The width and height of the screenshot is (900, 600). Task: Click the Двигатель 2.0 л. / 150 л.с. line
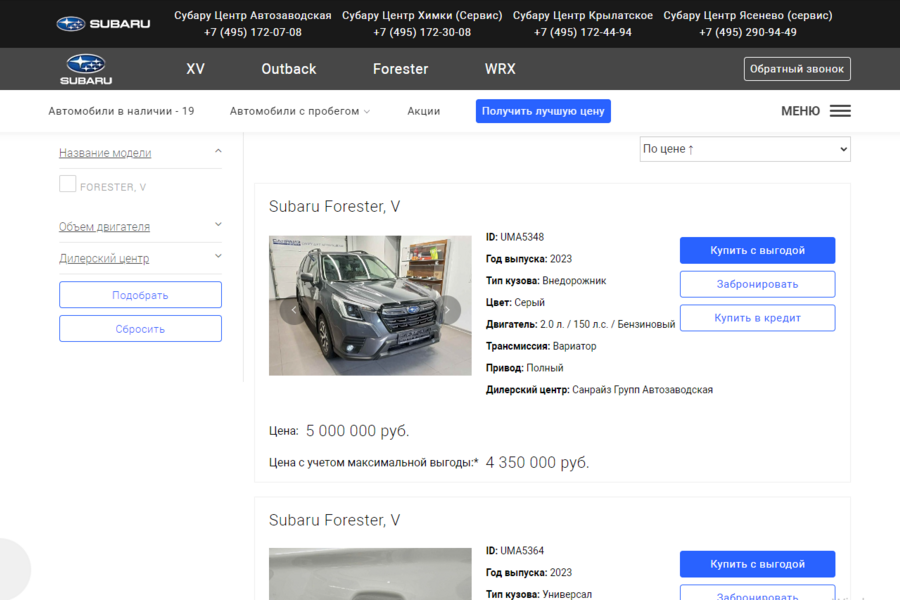tap(580, 324)
